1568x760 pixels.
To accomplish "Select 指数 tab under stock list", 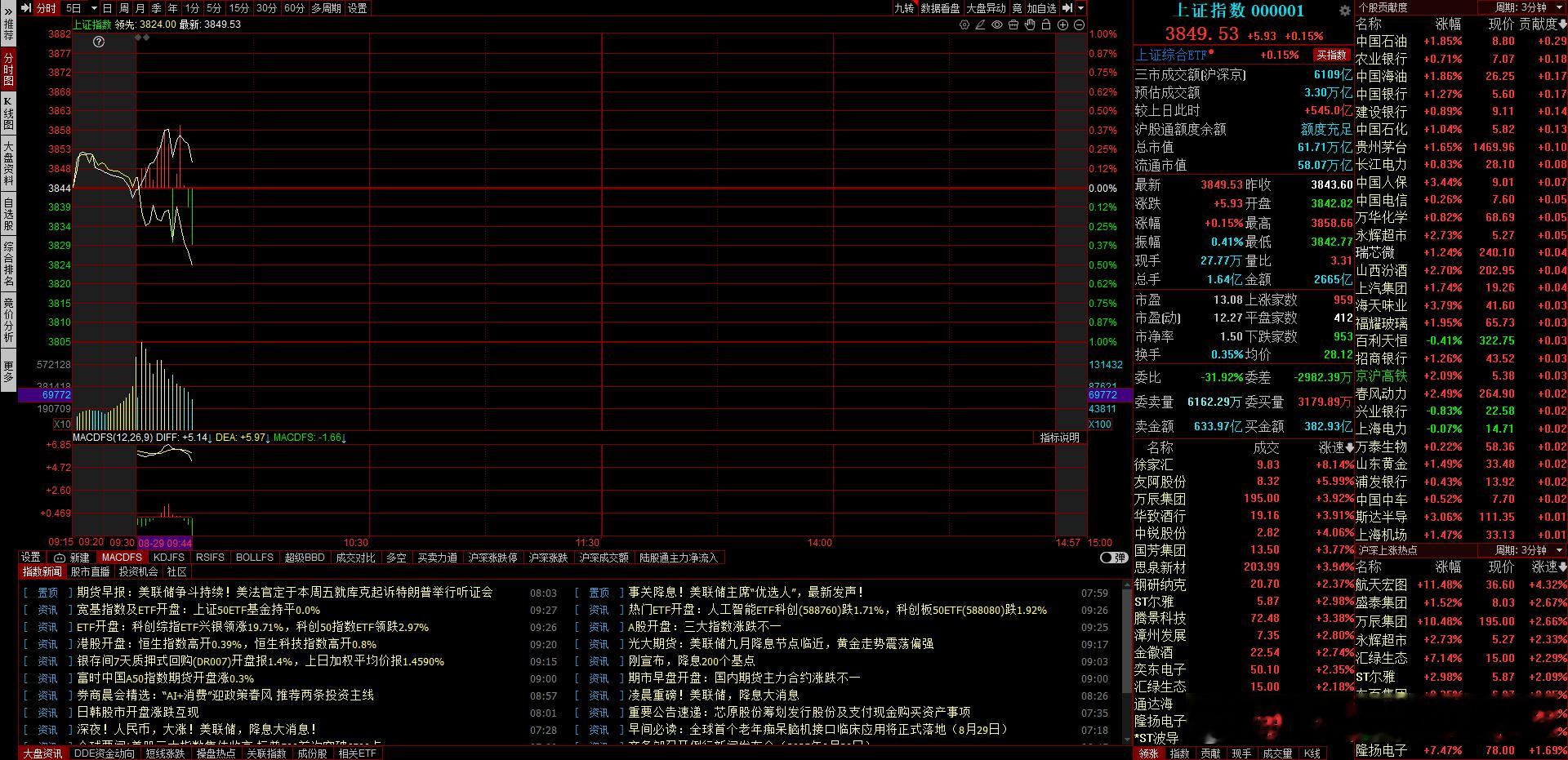I will (x=1179, y=753).
